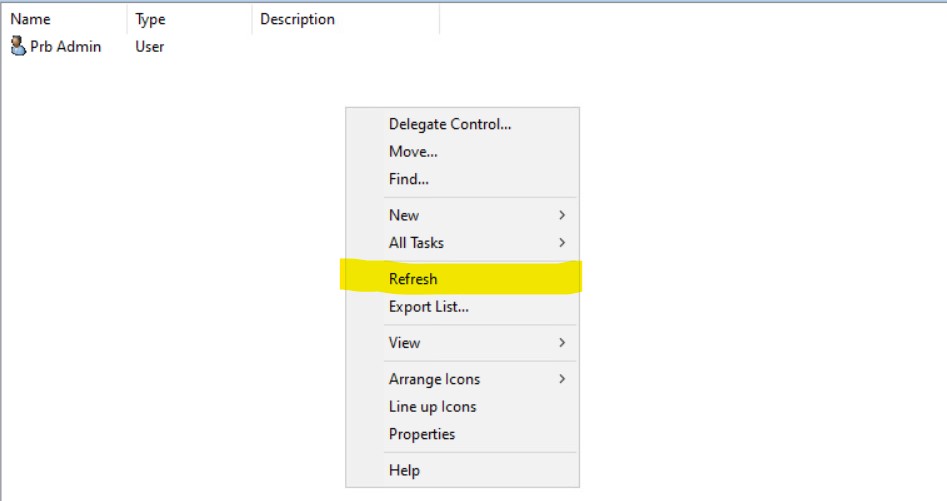Screen dimensions: 947x501
Task: Click the highlighted Refresh option
Action: (x=413, y=279)
